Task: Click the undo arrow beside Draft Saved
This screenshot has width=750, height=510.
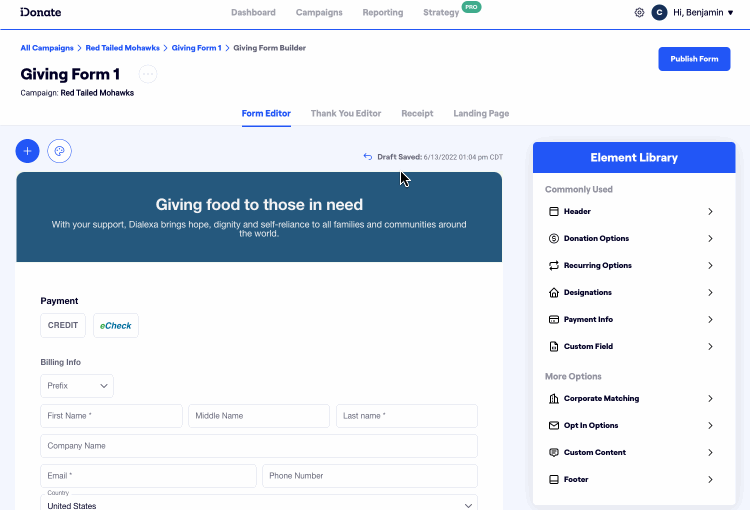Action: tap(367, 156)
